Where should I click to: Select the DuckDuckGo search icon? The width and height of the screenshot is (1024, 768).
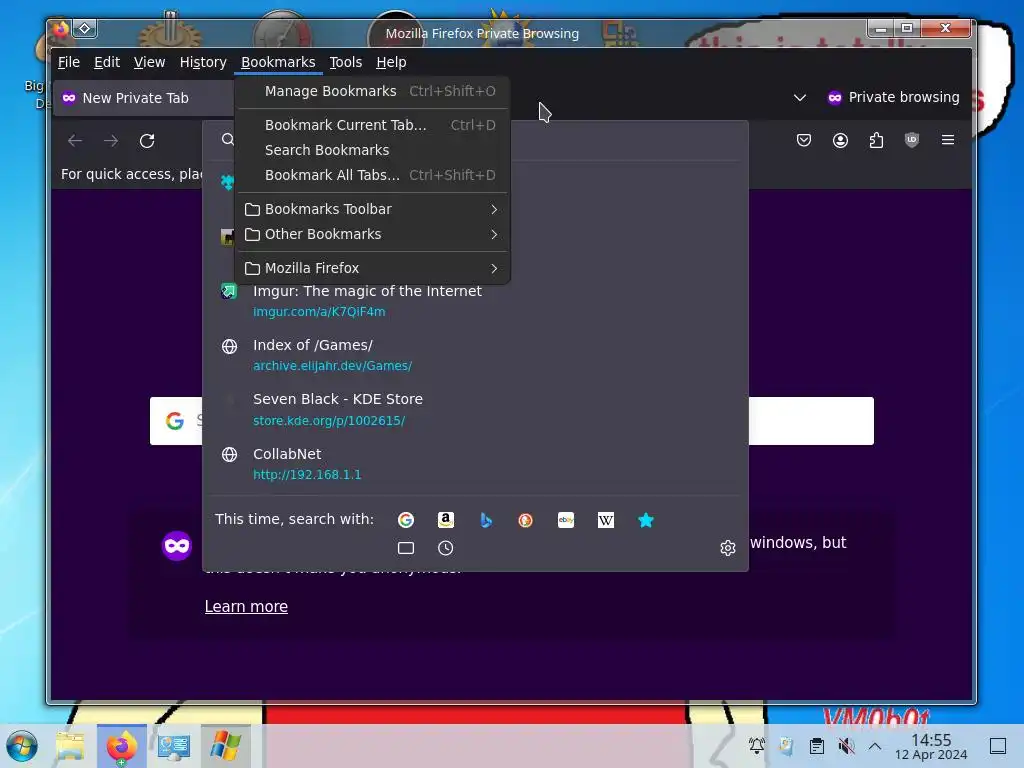point(526,520)
